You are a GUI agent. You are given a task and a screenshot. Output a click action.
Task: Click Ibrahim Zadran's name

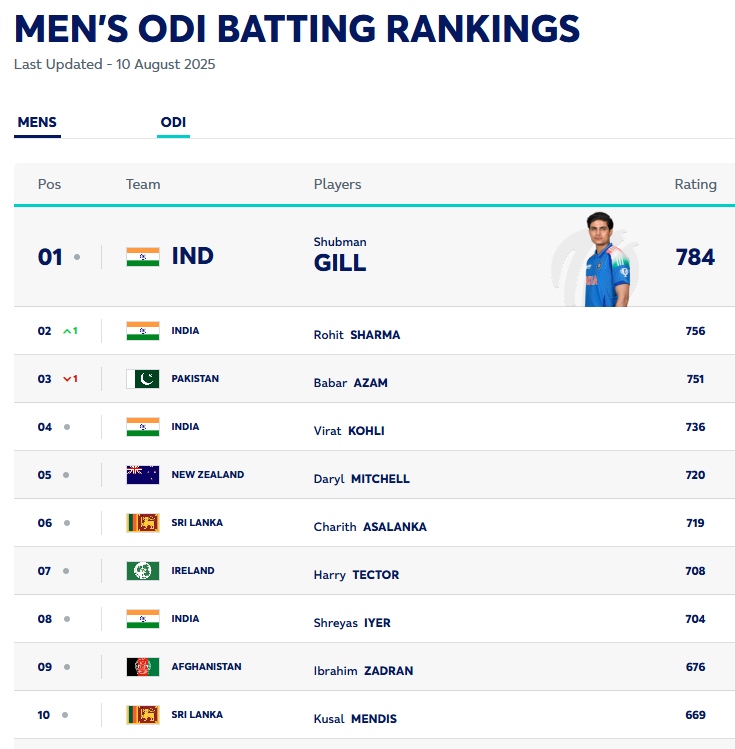click(x=363, y=671)
